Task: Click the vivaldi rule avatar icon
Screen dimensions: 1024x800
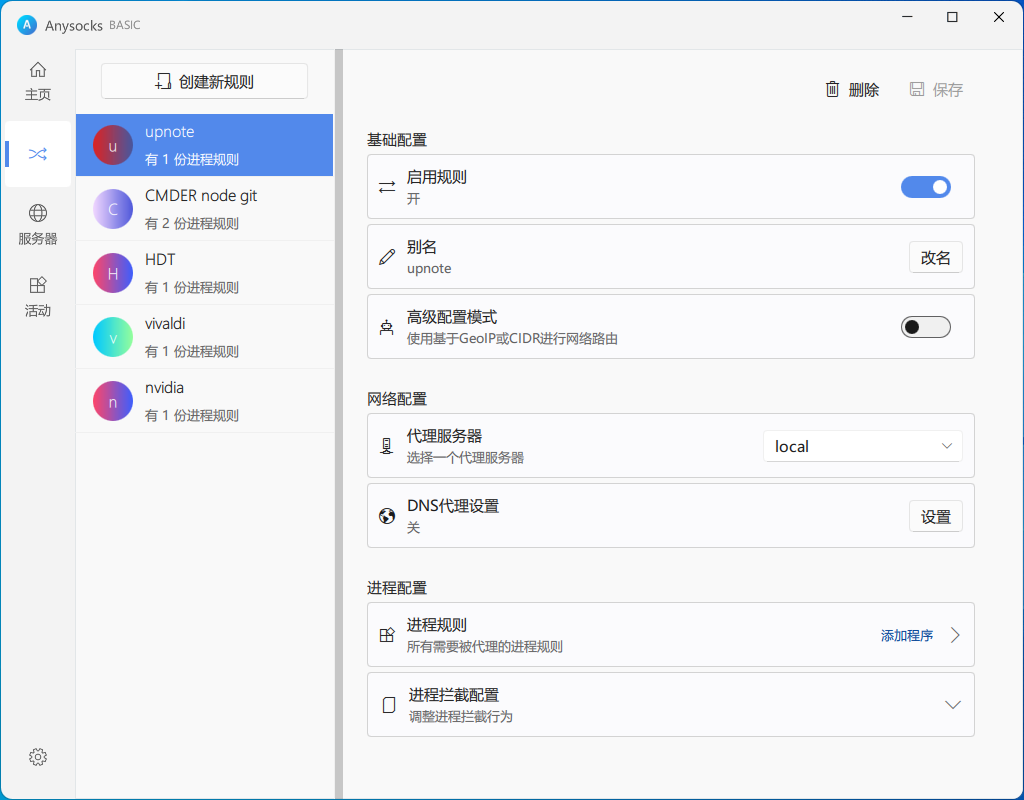Action: (113, 337)
